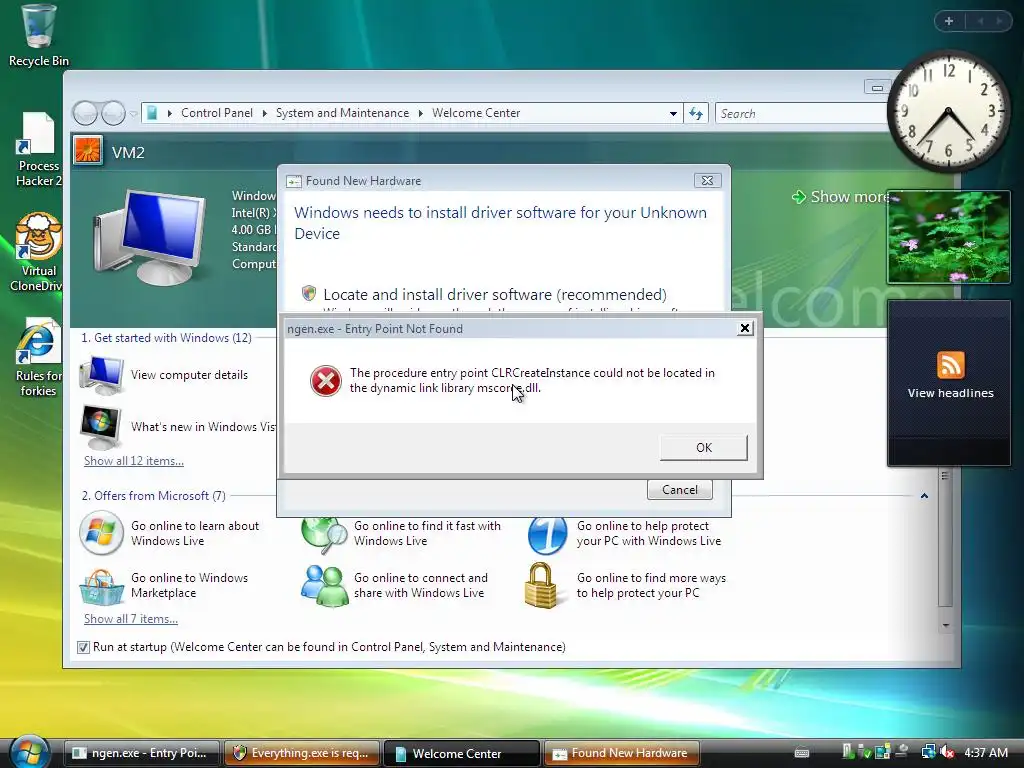Click the Back navigation button in Welcome Center
The image size is (1024, 768).
point(85,114)
